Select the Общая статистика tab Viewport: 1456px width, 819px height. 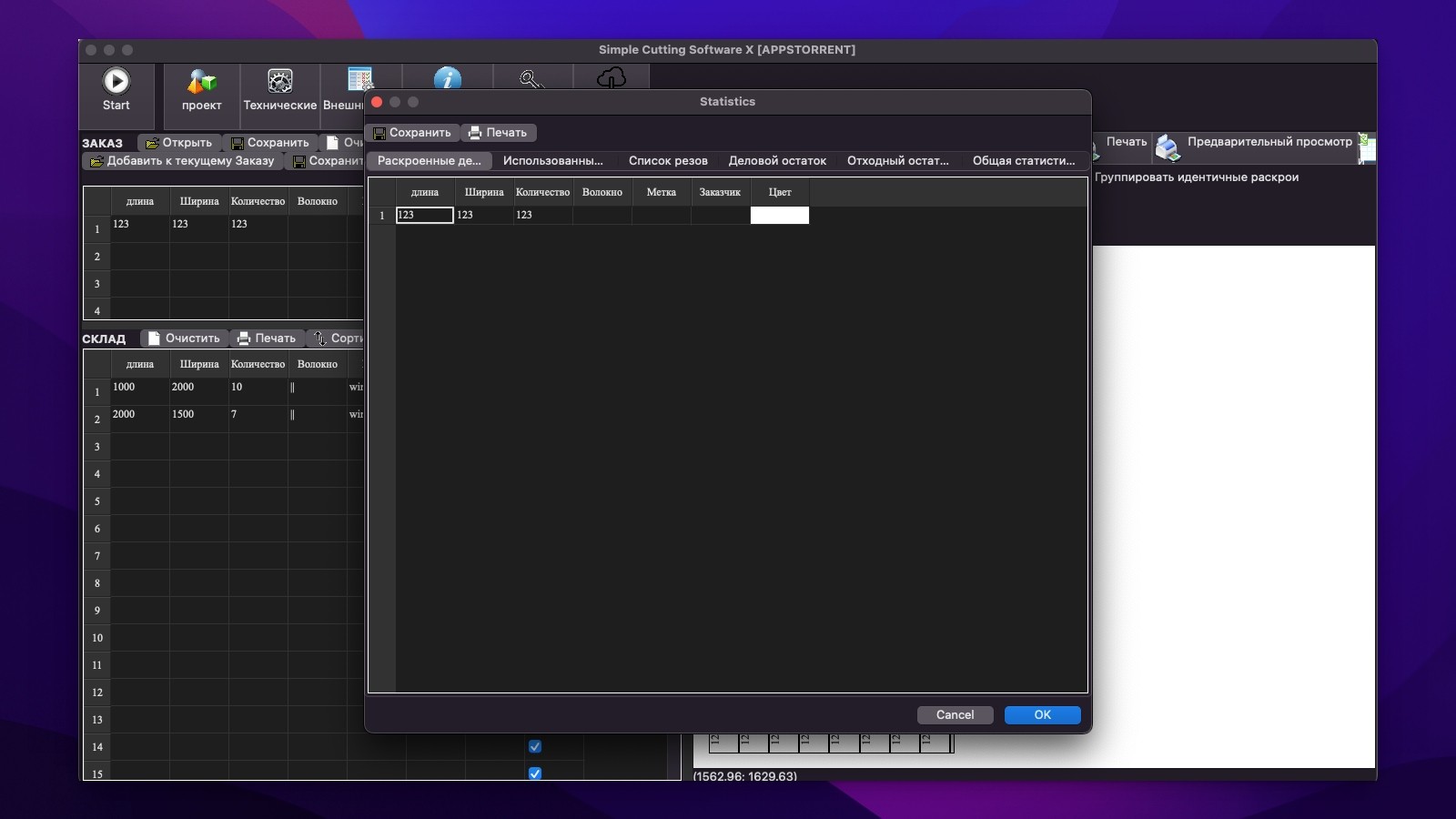1023,161
